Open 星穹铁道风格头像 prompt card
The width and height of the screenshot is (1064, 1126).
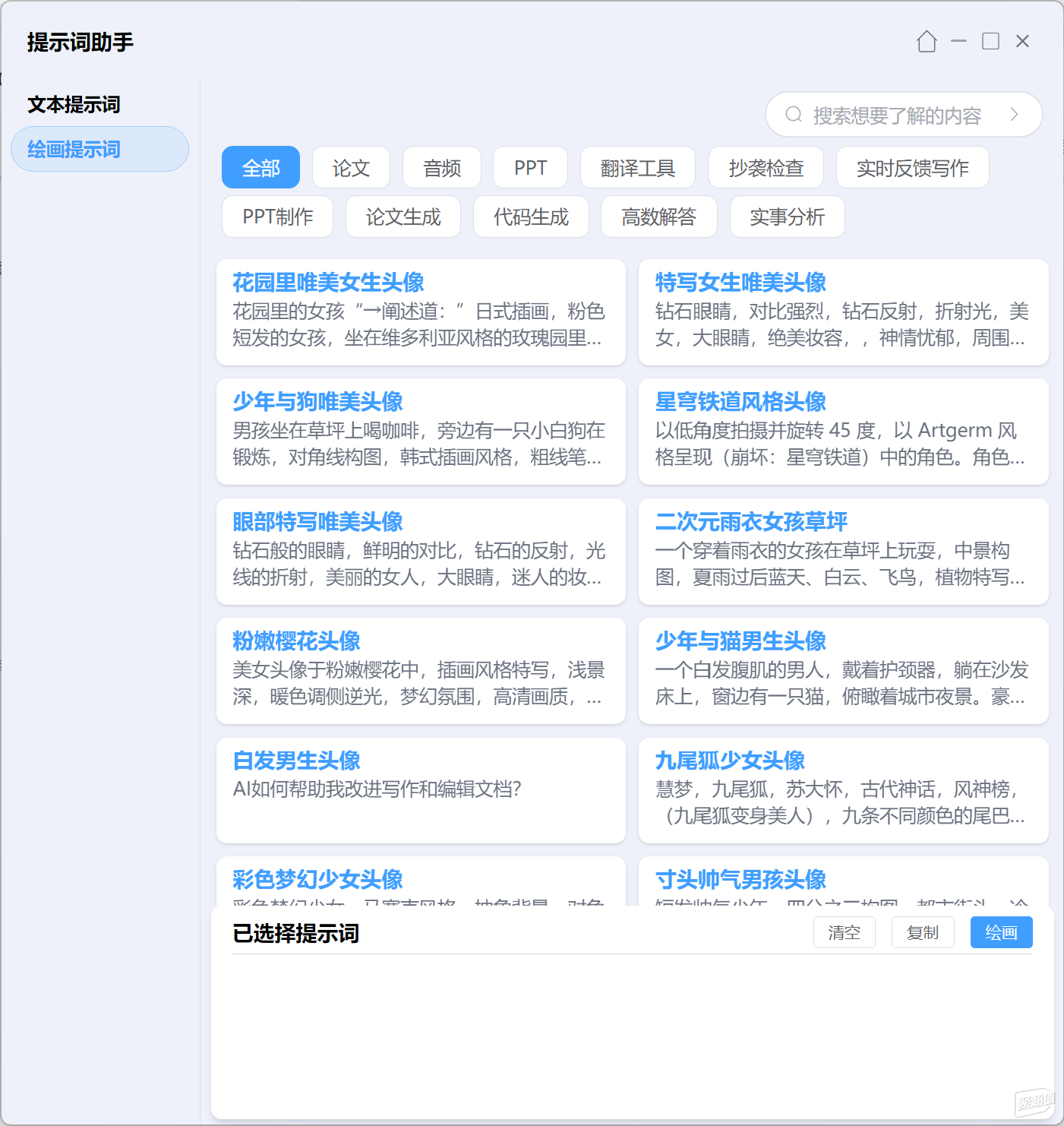click(x=843, y=432)
